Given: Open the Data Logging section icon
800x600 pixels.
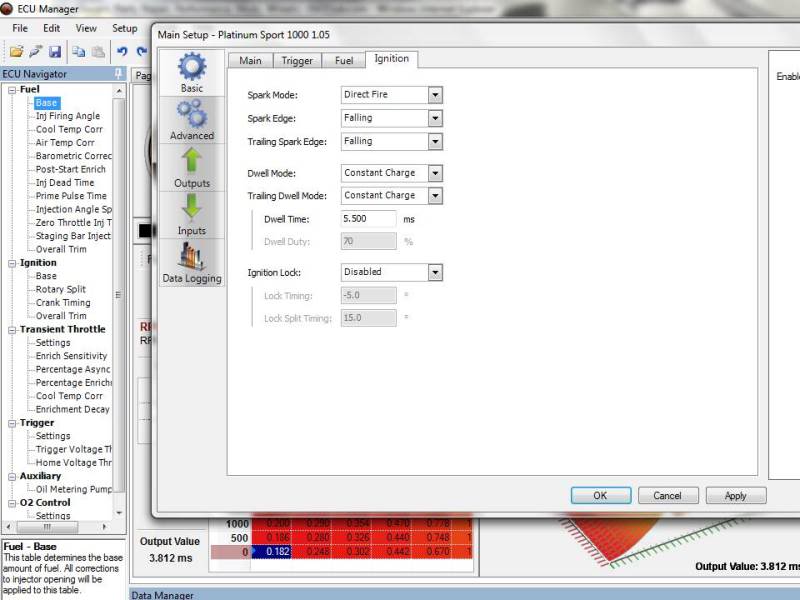Looking at the screenshot, I should pos(192,262).
